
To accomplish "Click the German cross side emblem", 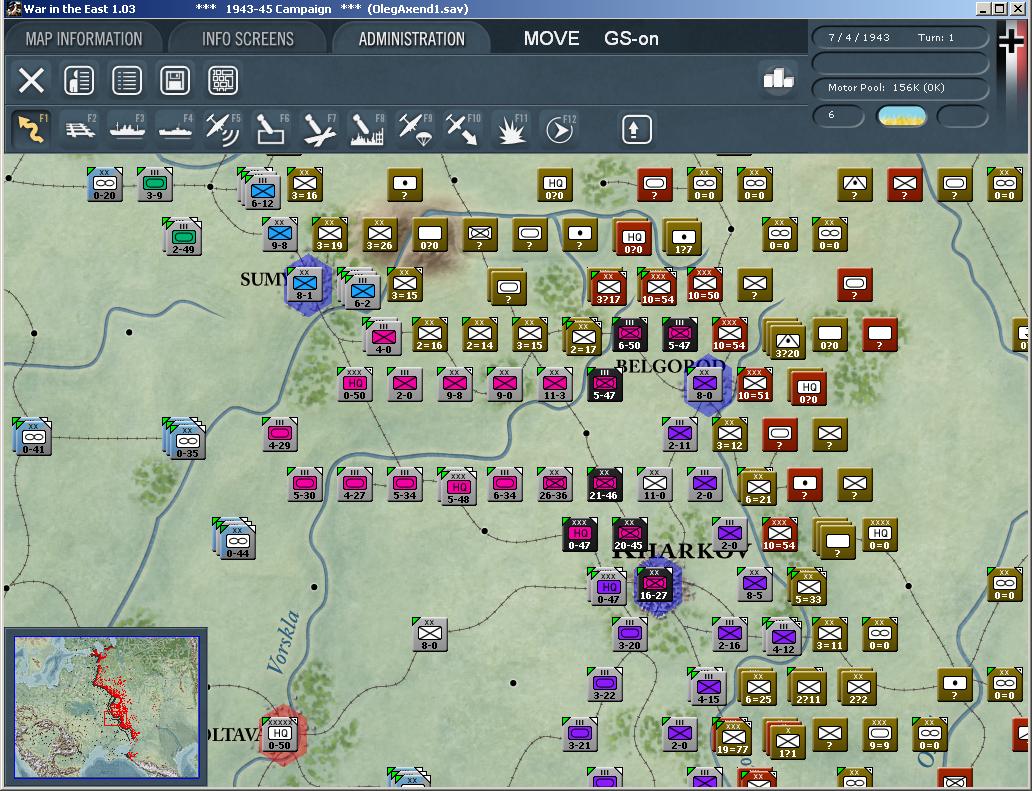I will [x=1011, y=41].
